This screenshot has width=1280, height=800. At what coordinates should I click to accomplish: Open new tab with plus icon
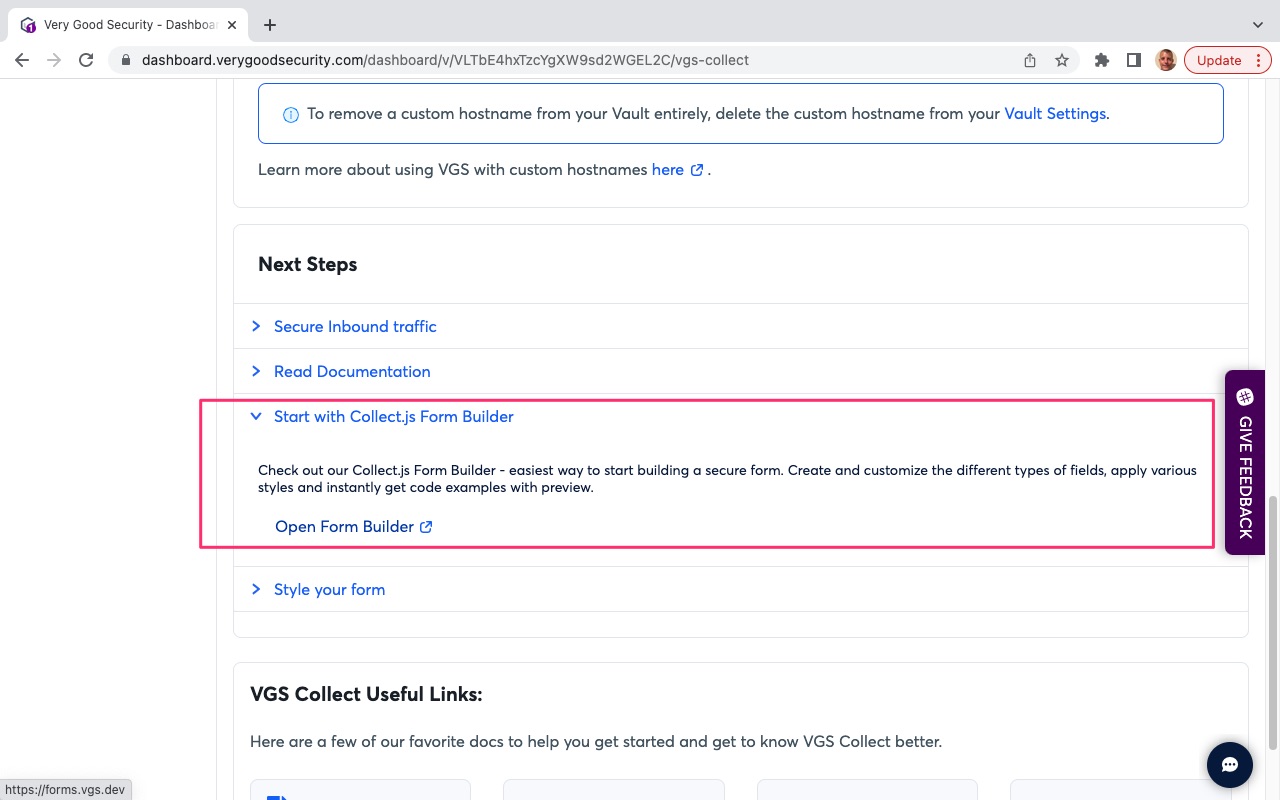(270, 25)
